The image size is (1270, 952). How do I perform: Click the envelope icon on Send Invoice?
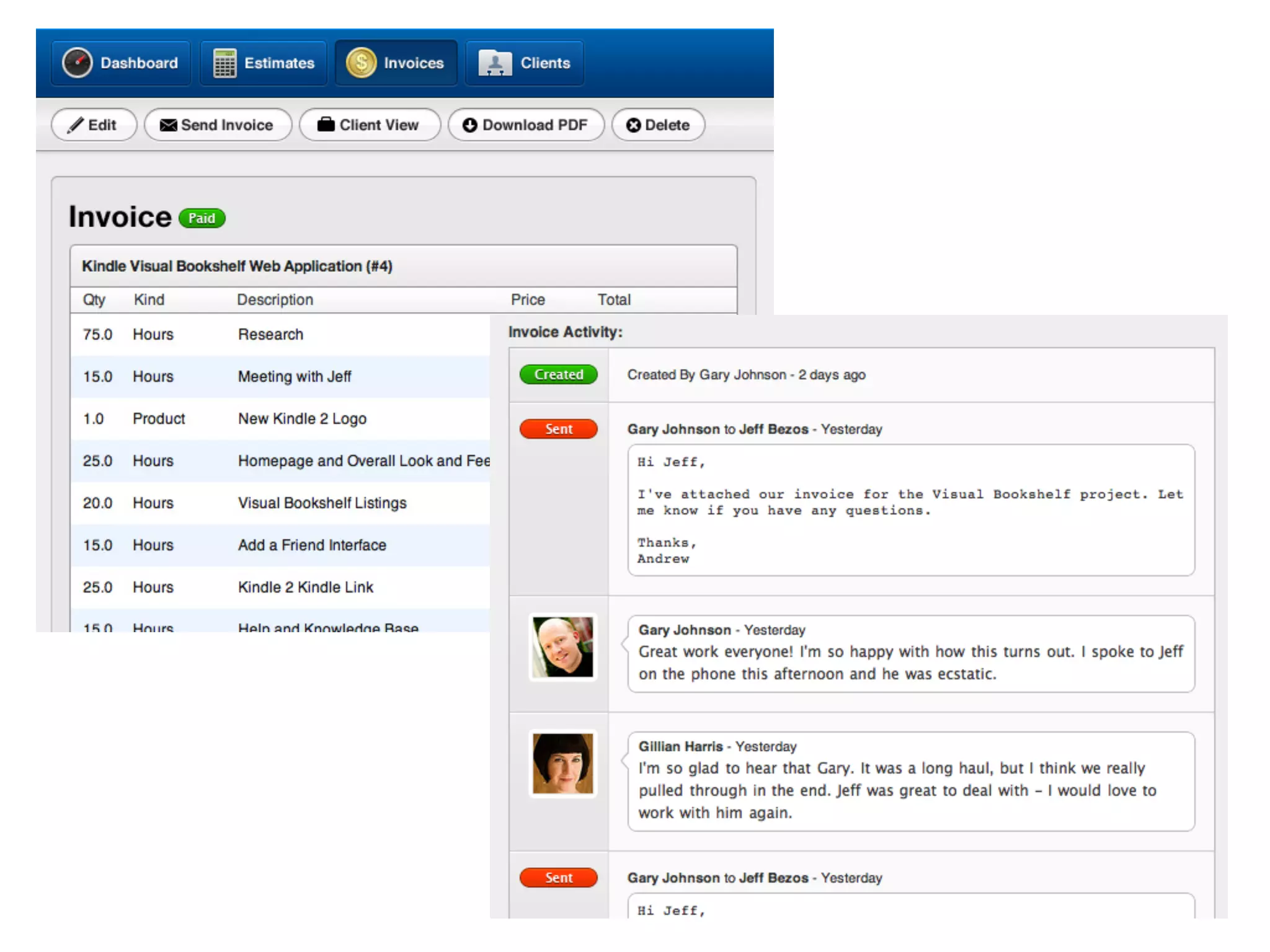click(167, 125)
